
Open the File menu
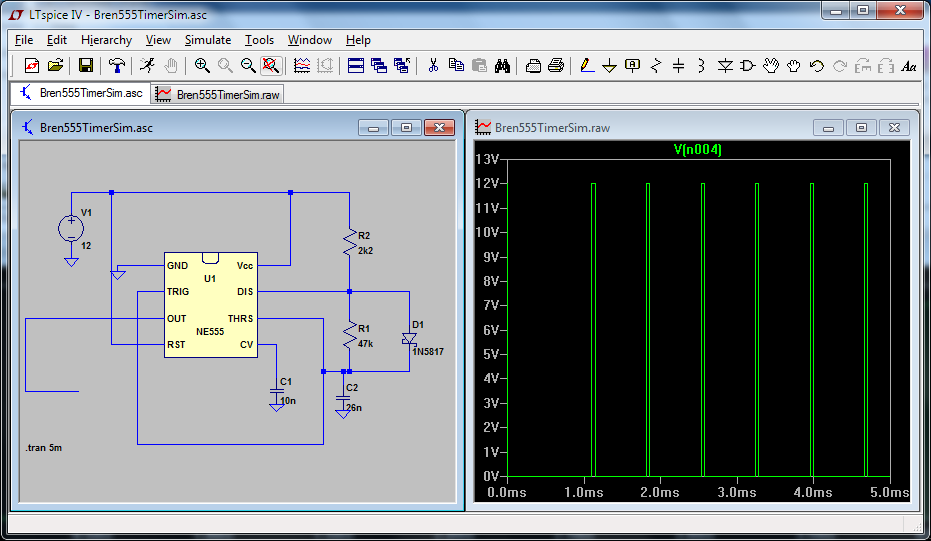pos(24,40)
